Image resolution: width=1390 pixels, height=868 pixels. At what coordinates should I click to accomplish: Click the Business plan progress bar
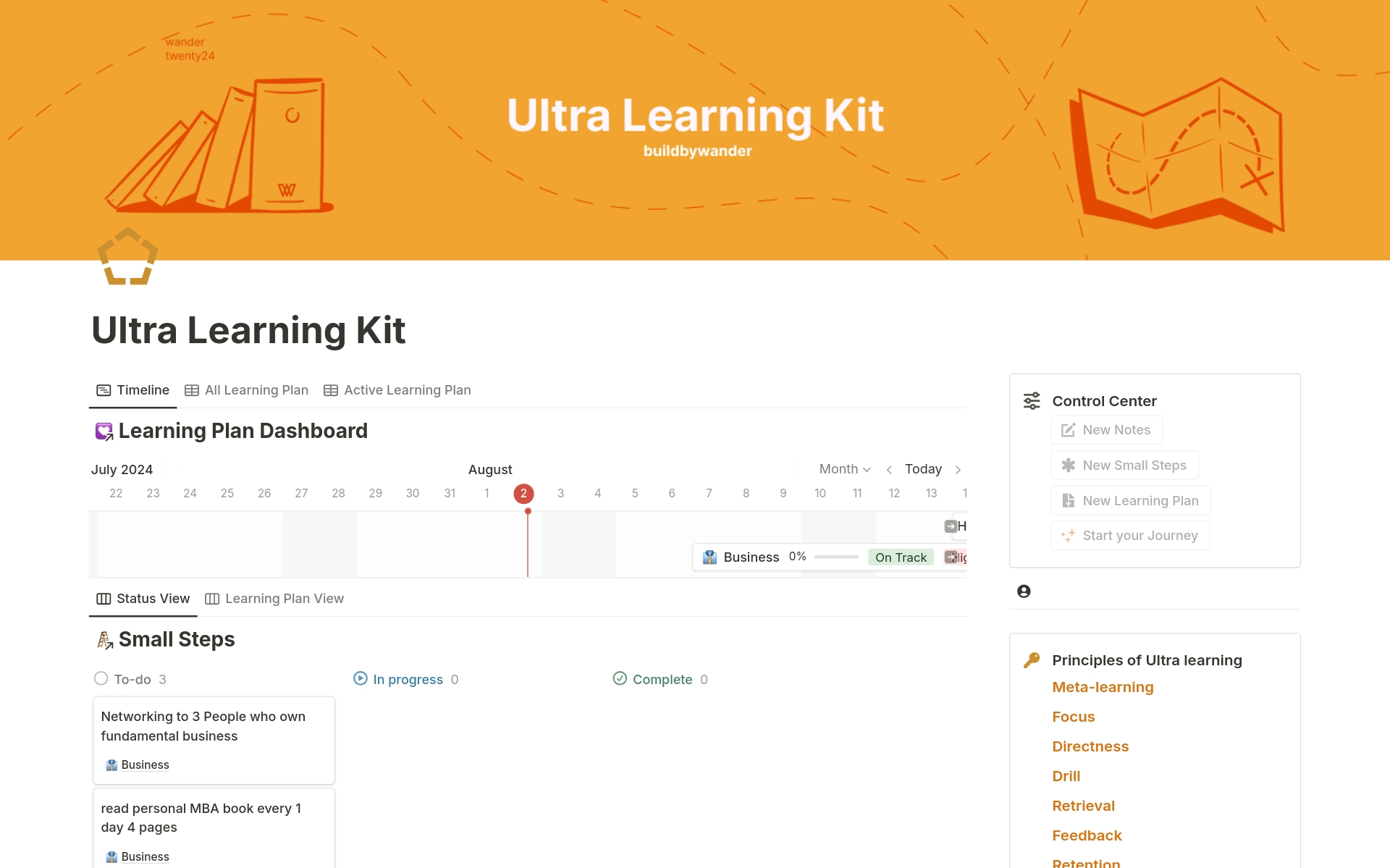tap(837, 557)
